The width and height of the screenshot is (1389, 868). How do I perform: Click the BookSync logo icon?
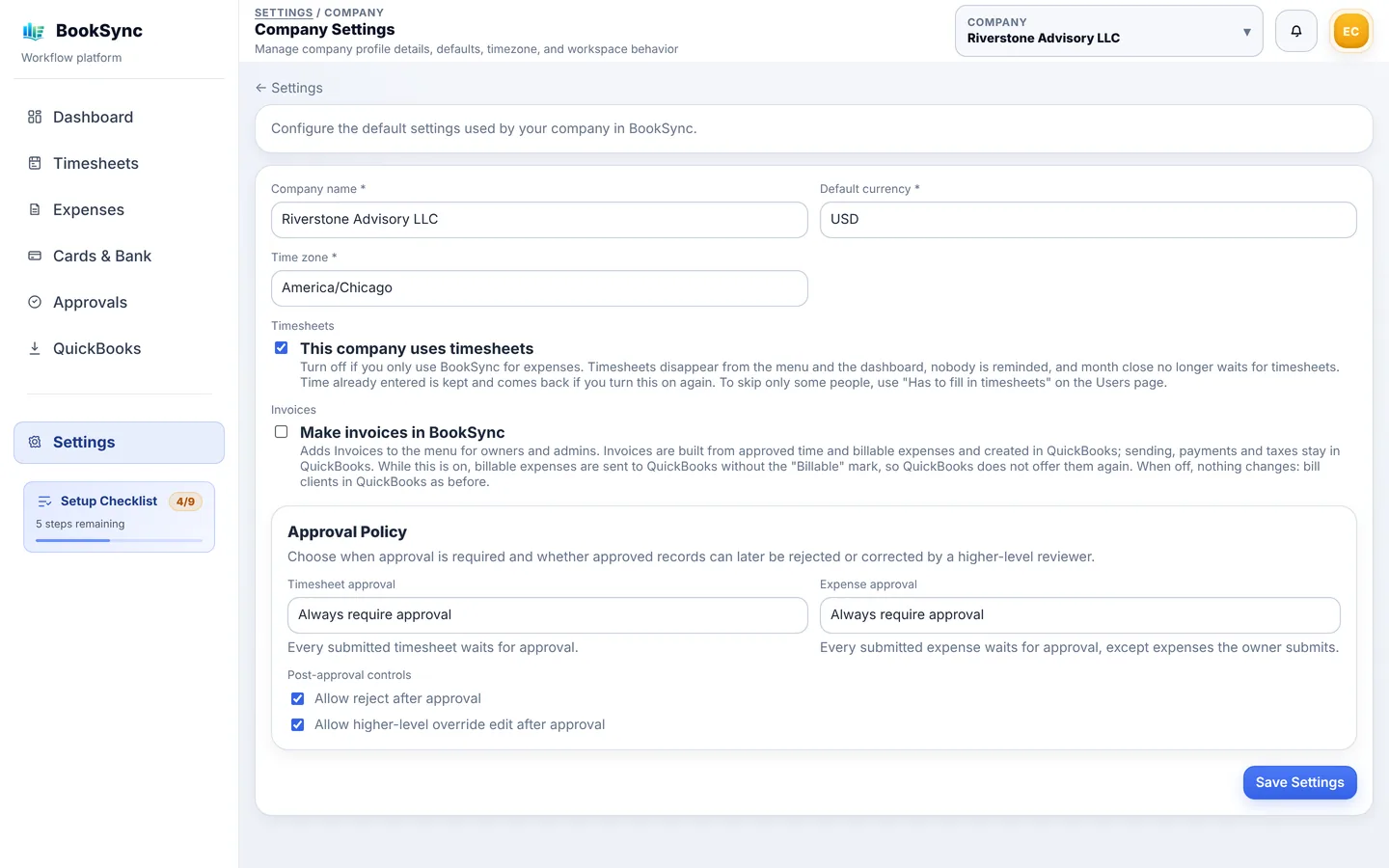34,31
